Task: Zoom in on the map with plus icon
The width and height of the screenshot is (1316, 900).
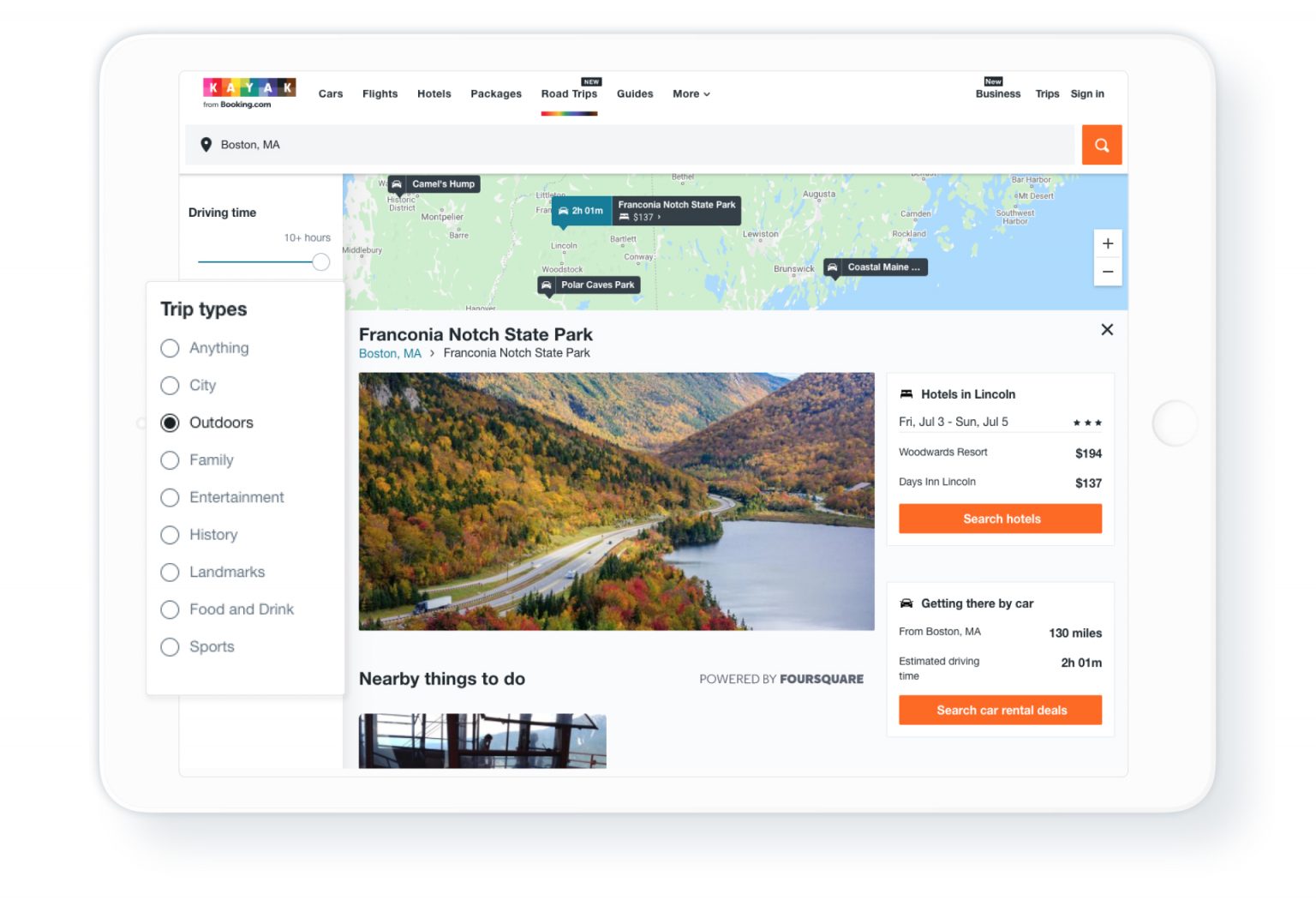Action: [1108, 243]
